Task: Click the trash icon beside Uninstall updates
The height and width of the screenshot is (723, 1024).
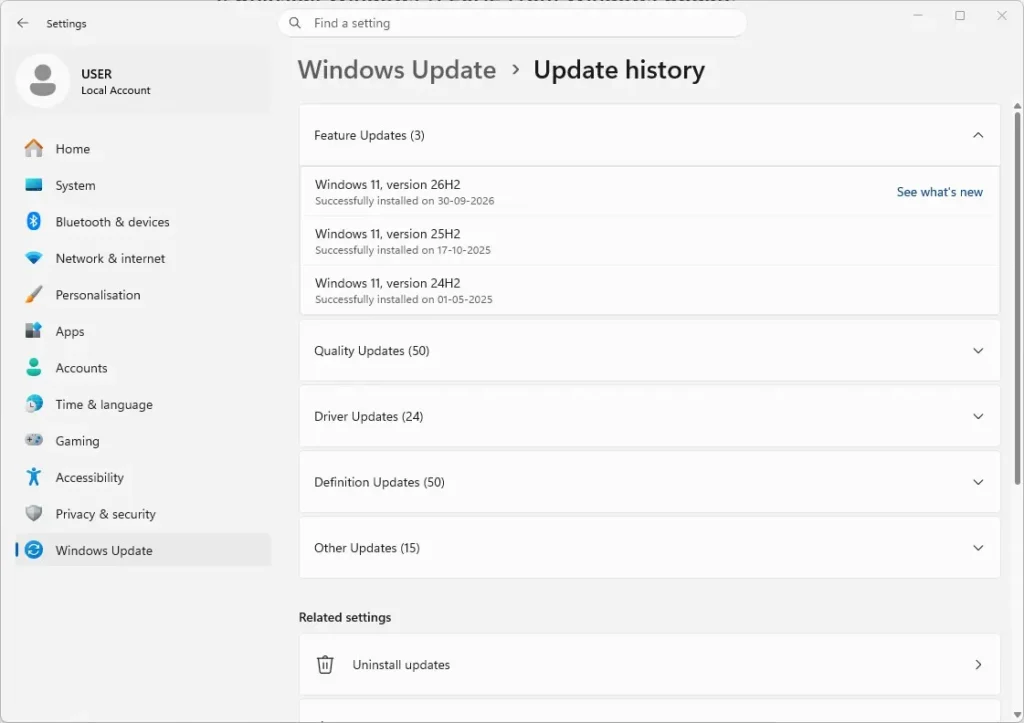Action: coord(325,664)
